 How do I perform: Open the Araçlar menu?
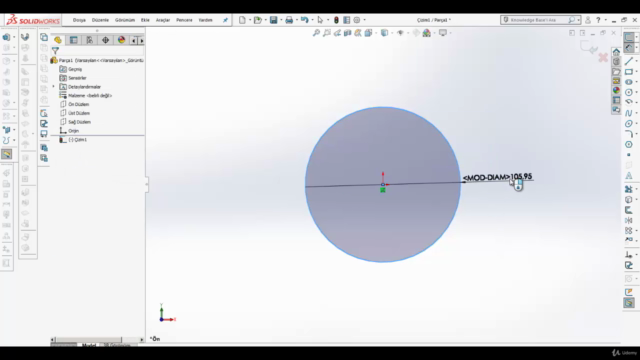[x=163, y=20]
